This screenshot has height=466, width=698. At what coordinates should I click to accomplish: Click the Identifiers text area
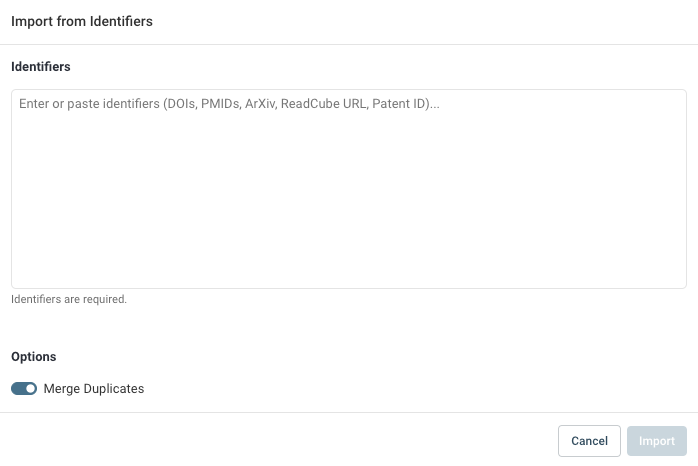[x=348, y=188]
